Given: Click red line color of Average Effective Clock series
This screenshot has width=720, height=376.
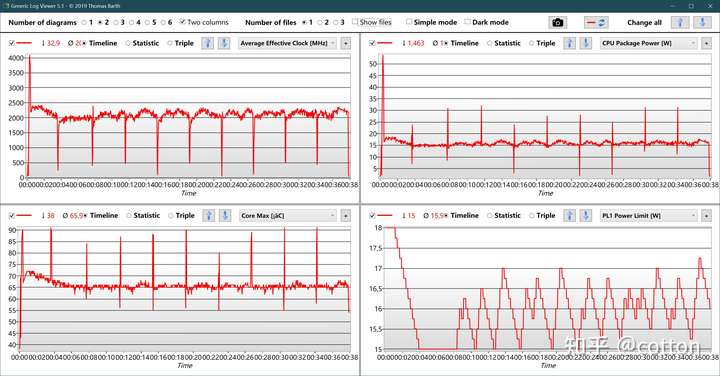Looking at the screenshot, I should pos(24,43).
